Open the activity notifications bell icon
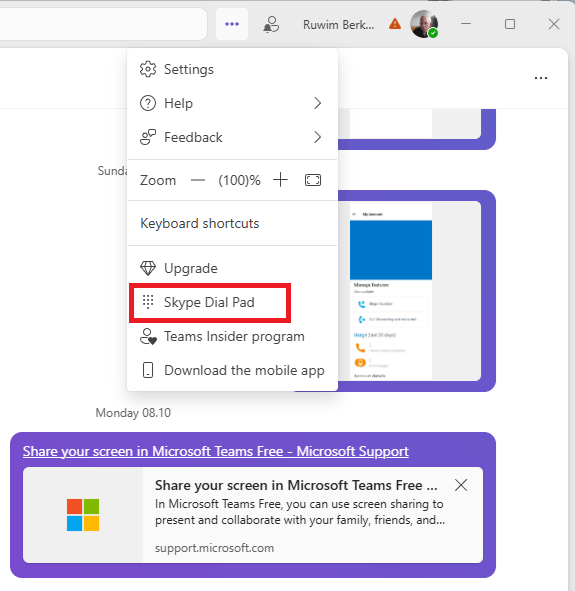Screen dimensions: 575x591 pos(271,24)
